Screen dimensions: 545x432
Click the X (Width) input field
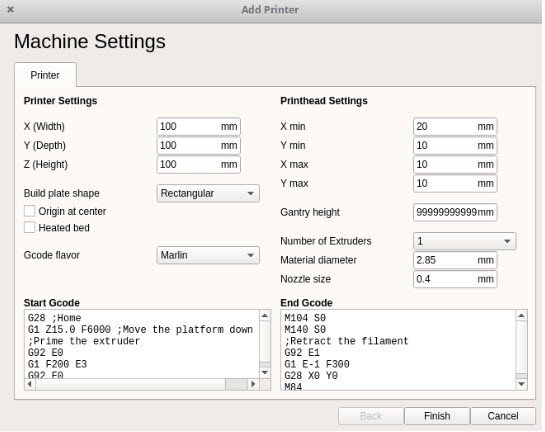pos(198,127)
